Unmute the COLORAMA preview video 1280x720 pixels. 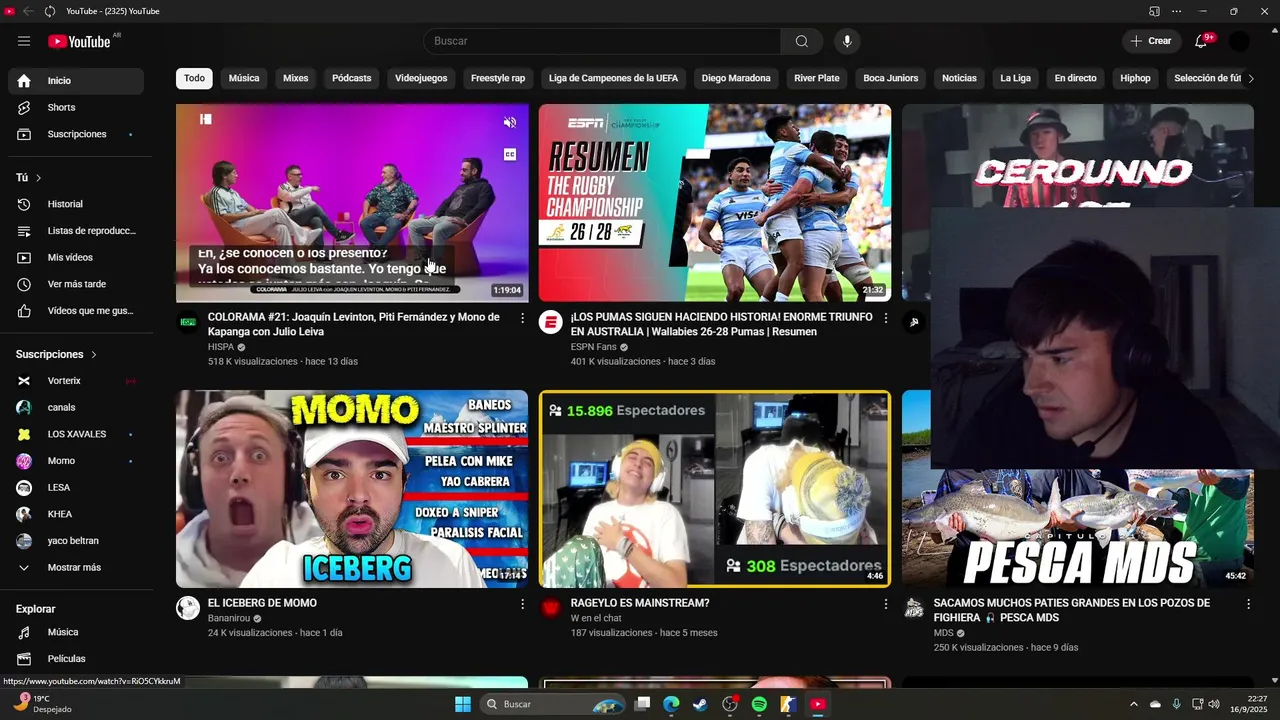[510, 122]
